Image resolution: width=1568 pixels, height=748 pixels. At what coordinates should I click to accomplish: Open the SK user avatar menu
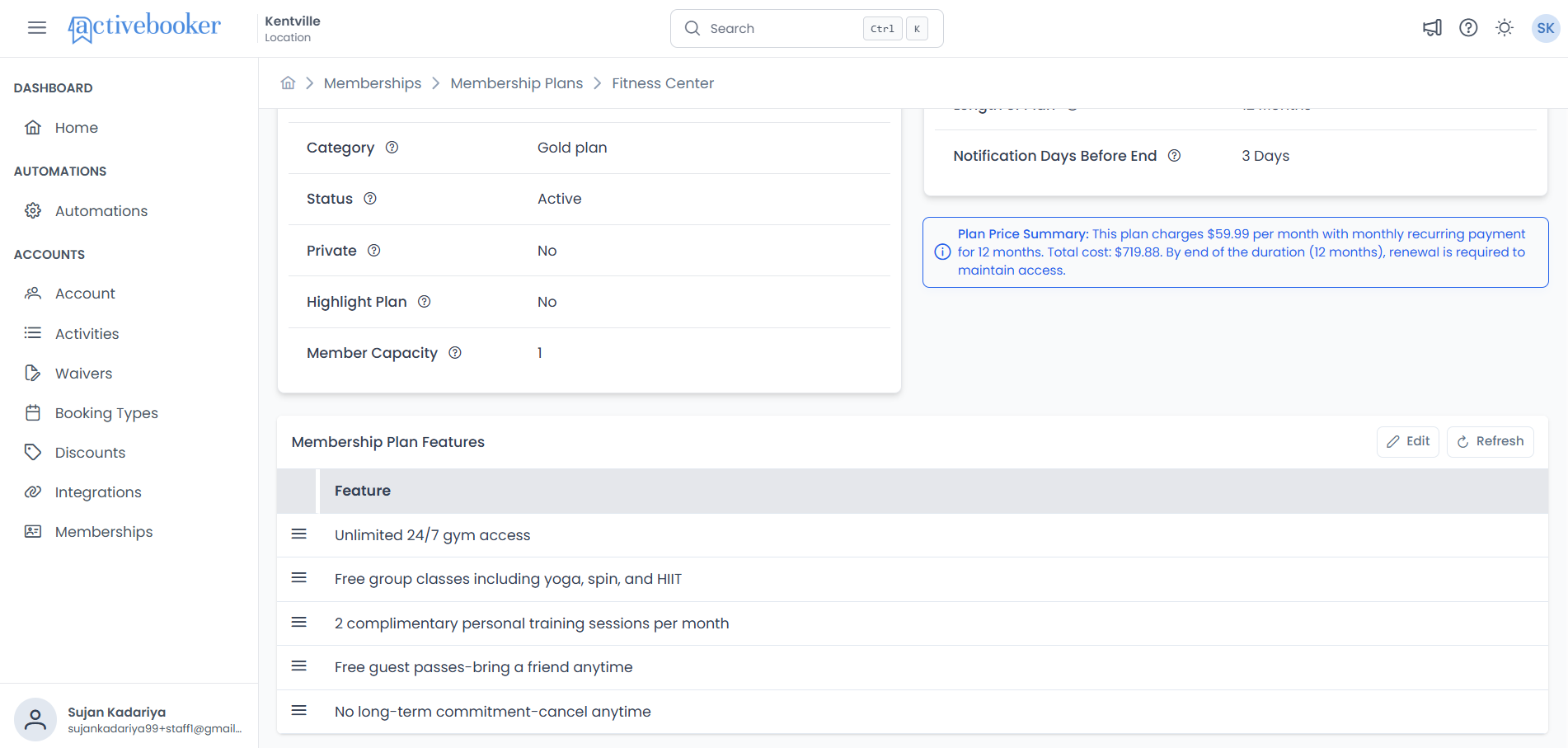coord(1546,28)
